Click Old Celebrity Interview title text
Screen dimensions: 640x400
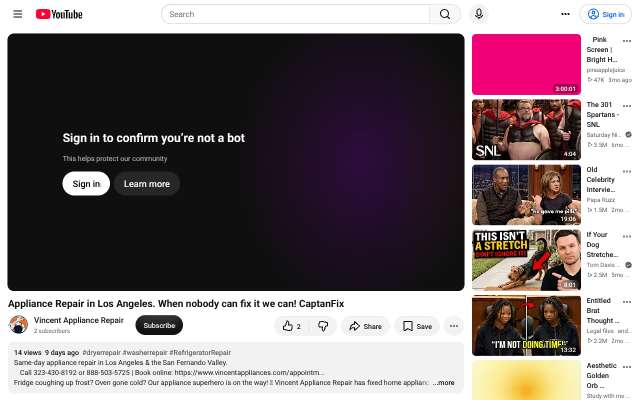click(601, 180)
